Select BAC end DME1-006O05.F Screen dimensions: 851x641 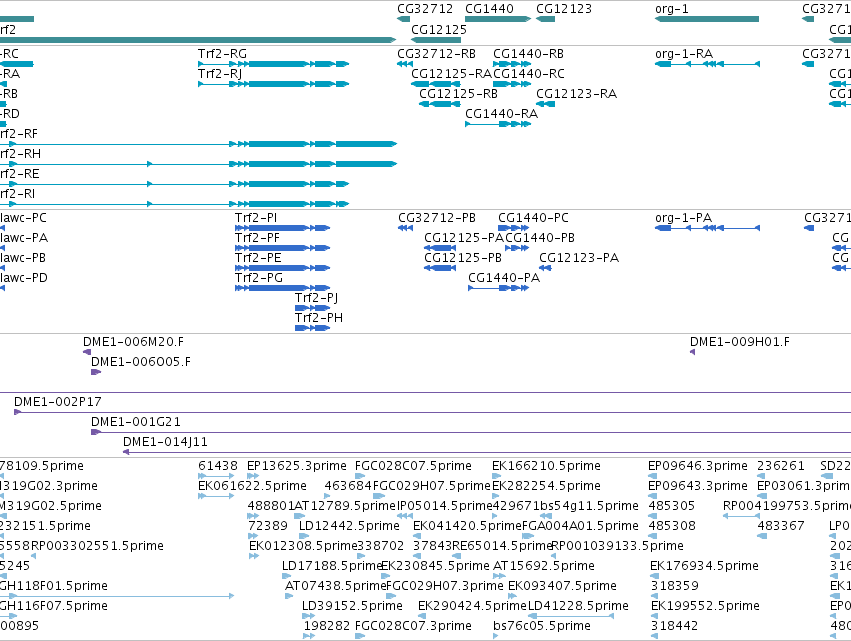(141, 362)
